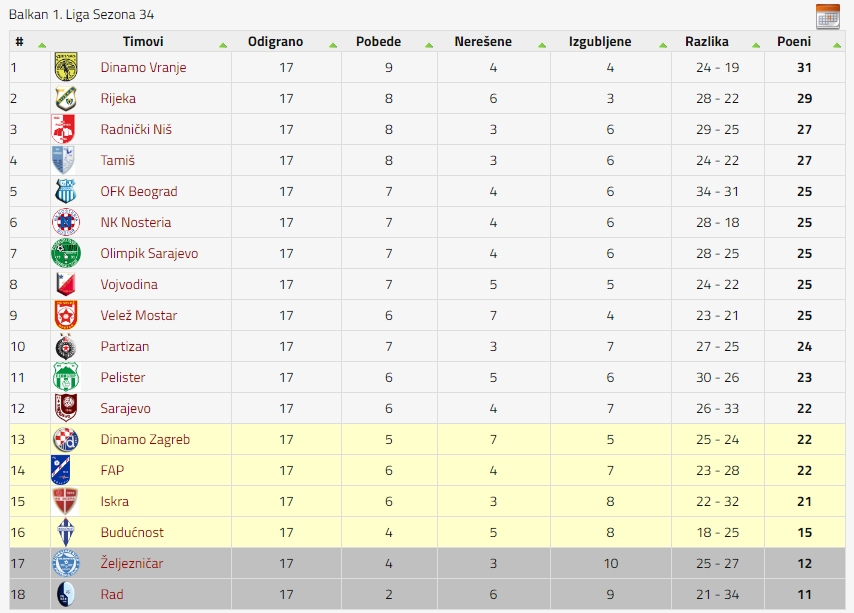Sort by Razlika using its arrow
The image size is (854, 613).
(x=756, y=45)
